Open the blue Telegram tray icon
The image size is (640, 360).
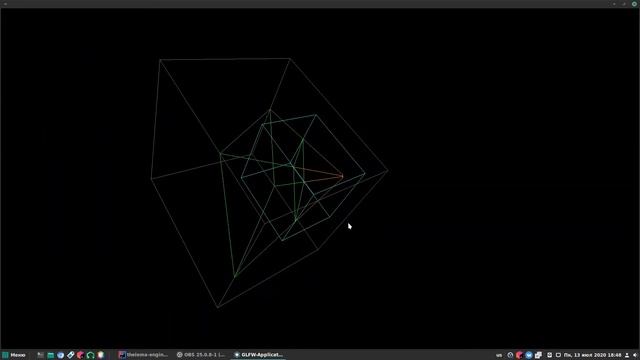point(529,355)
